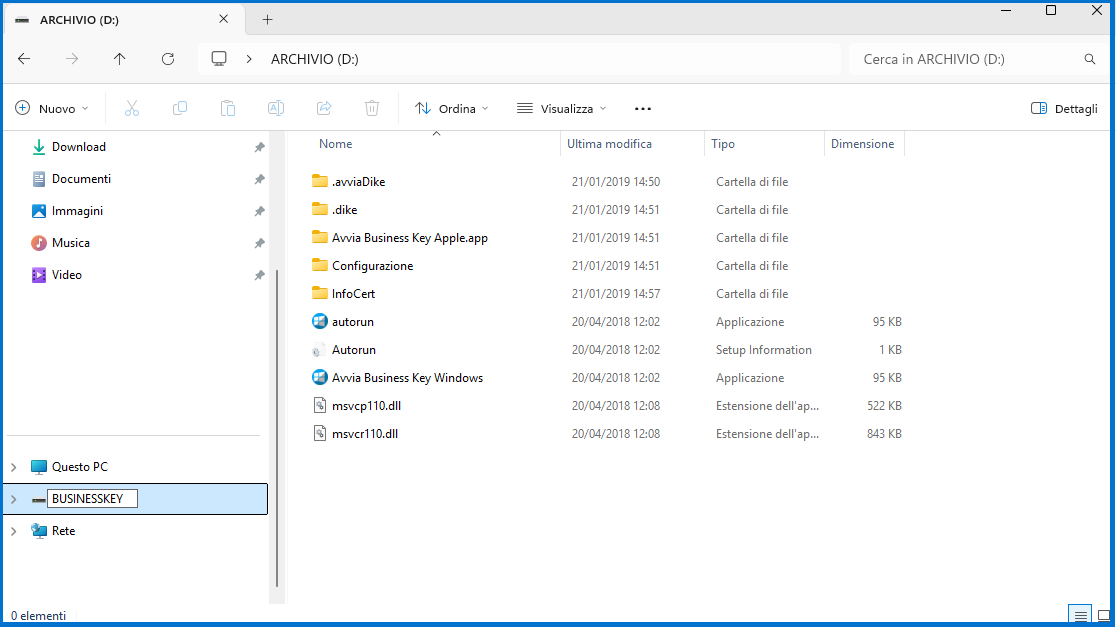
Task: Click the search magnifier icon
Action: point(1090,59)
